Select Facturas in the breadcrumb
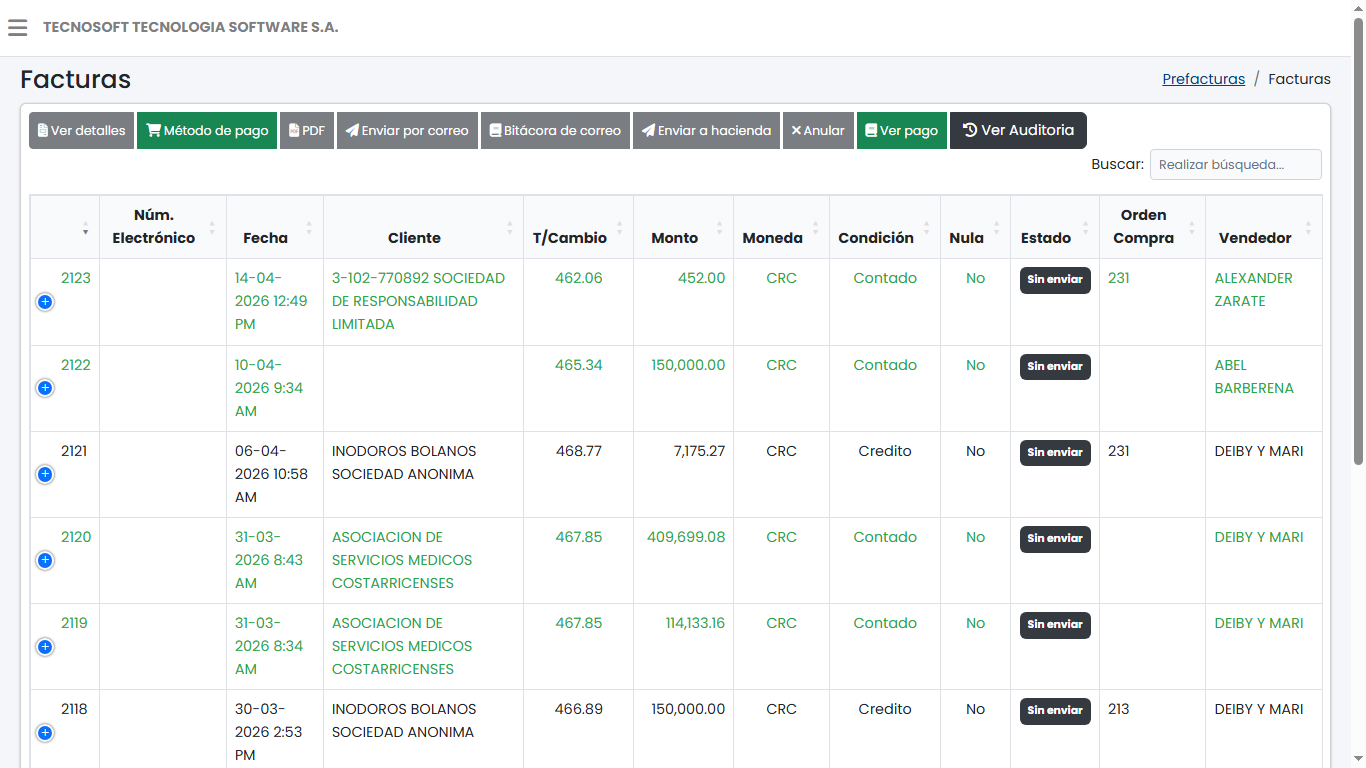Screen dimensions: 1366x768 point(1299,79)
